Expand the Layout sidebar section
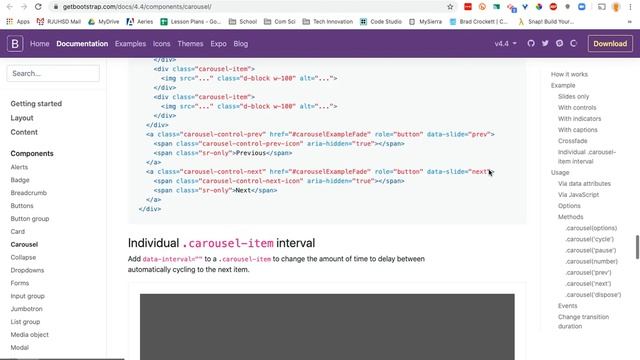 click(22, 118)
